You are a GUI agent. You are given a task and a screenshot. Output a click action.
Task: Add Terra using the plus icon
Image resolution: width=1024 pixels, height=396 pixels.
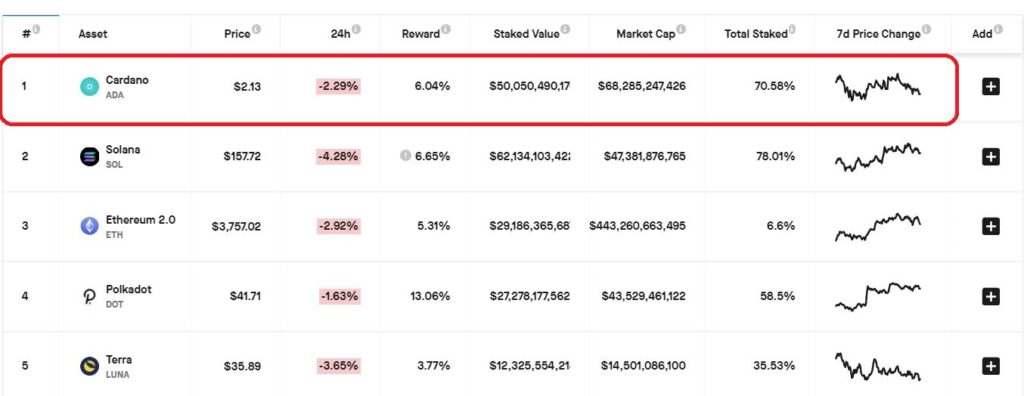coord(991,367)
